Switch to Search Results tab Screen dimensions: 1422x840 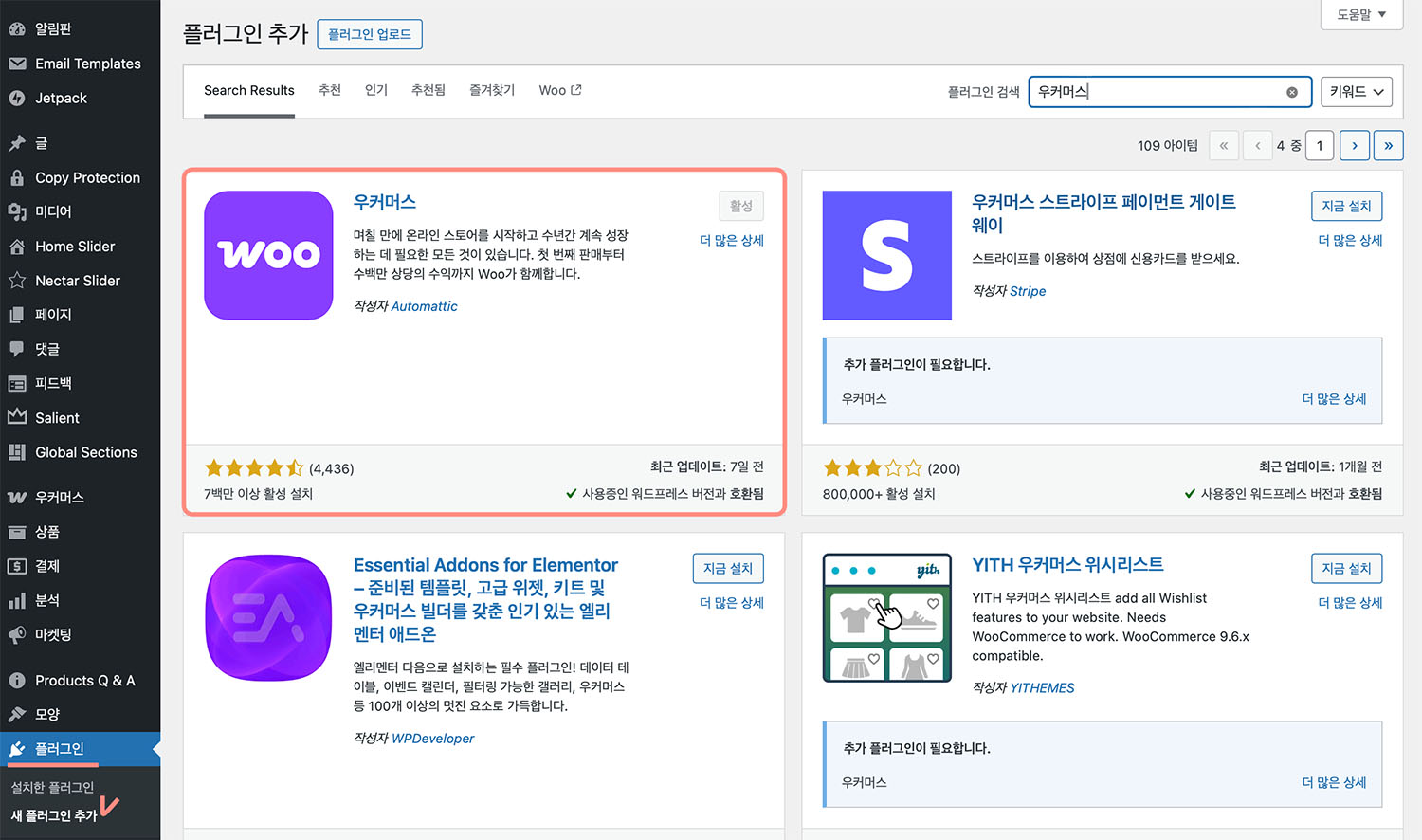(x=249, y=90)
